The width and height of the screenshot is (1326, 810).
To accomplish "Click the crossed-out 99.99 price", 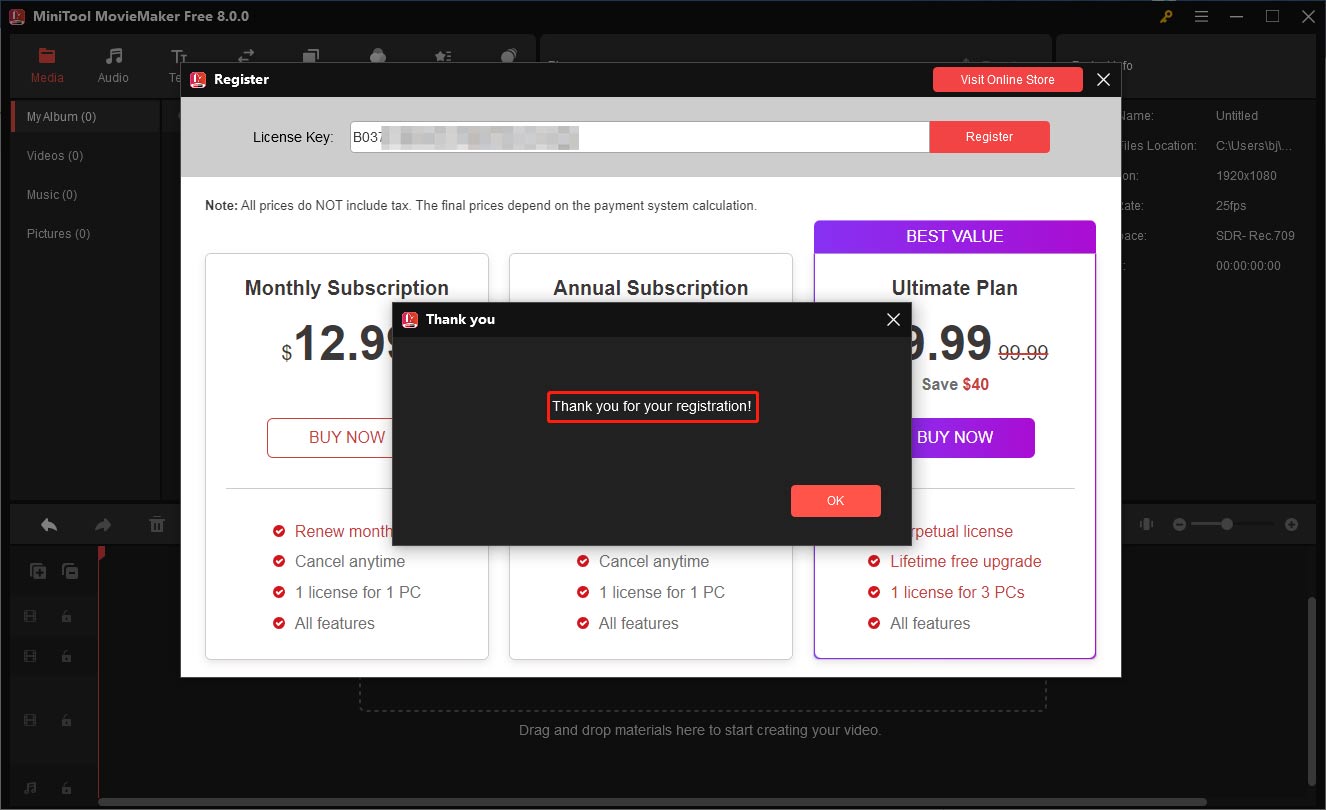I will click(1022, 353).
